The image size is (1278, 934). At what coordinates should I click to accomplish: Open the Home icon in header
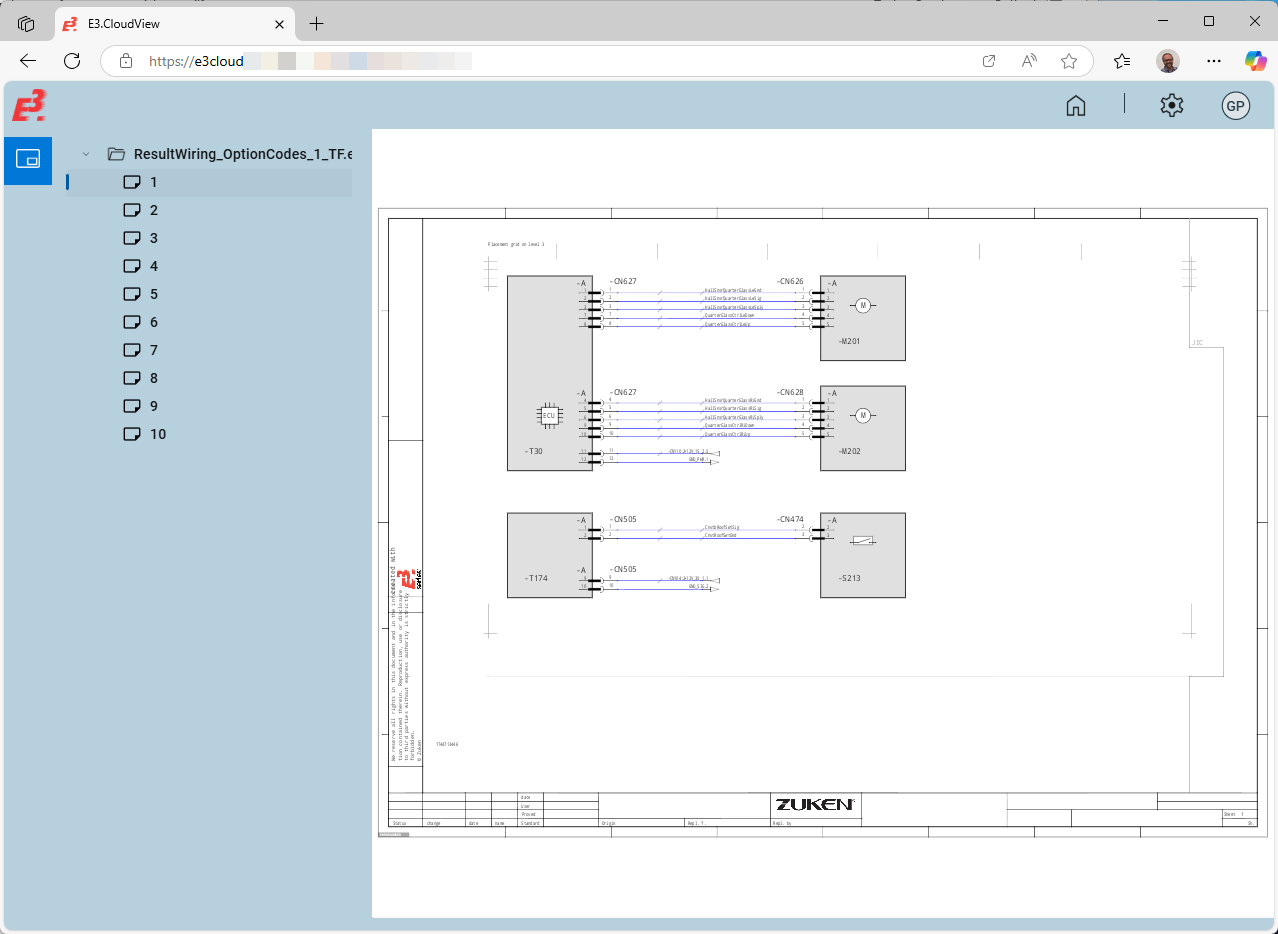tap(1076, 106)
